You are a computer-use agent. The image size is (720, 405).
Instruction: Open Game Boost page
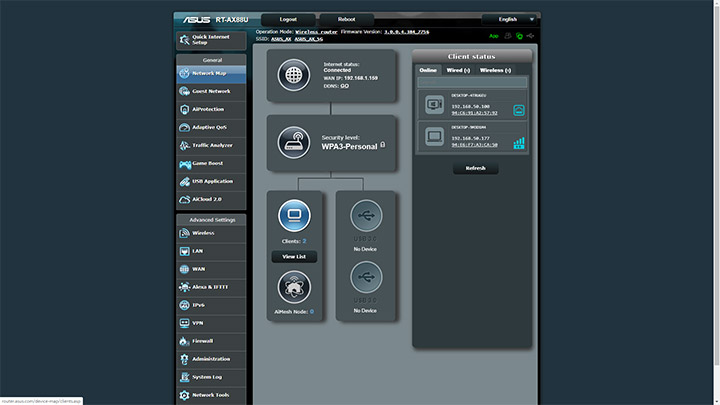[211, 163]
